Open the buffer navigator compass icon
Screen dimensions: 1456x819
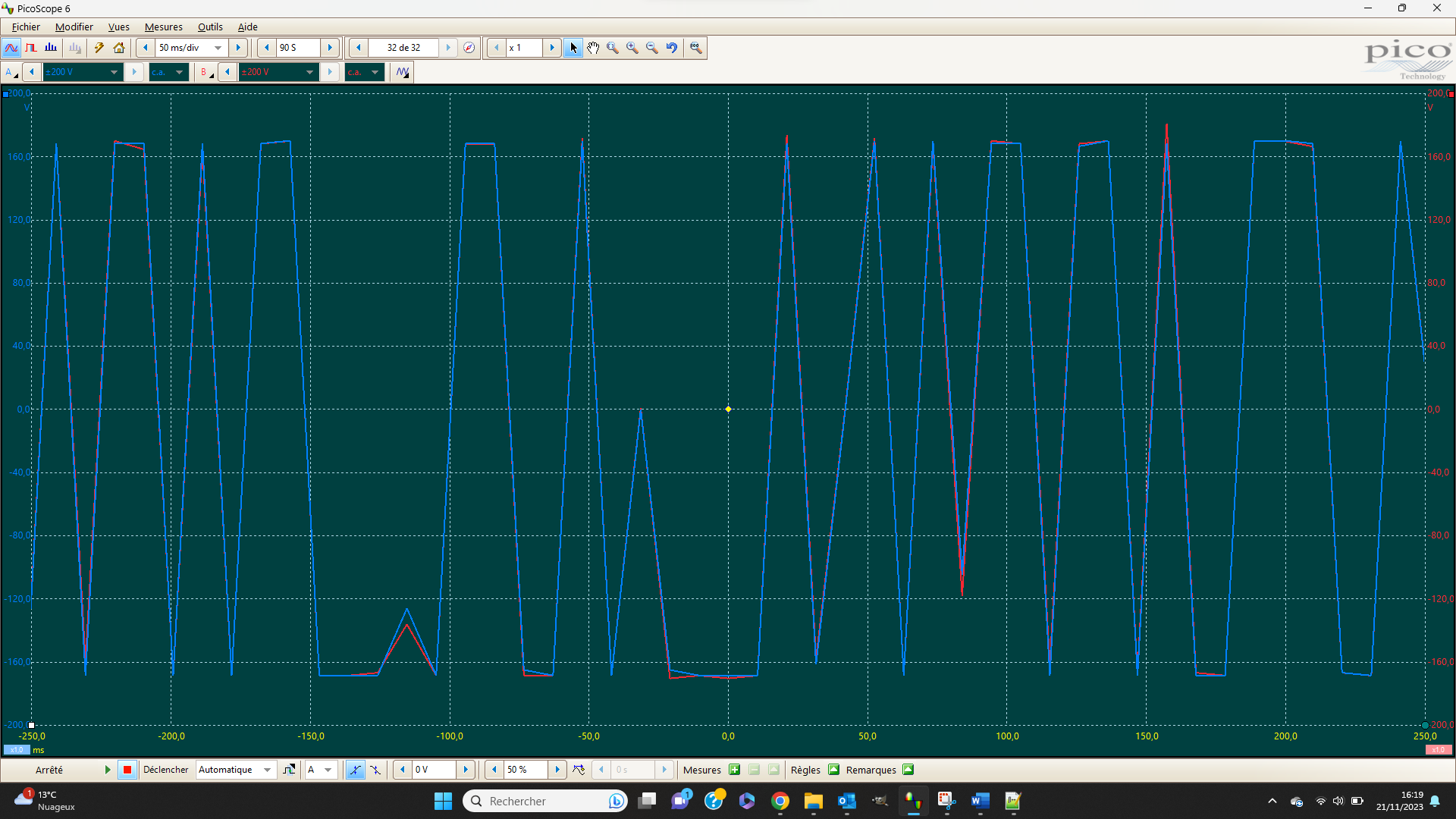click(x=469, y=48)
